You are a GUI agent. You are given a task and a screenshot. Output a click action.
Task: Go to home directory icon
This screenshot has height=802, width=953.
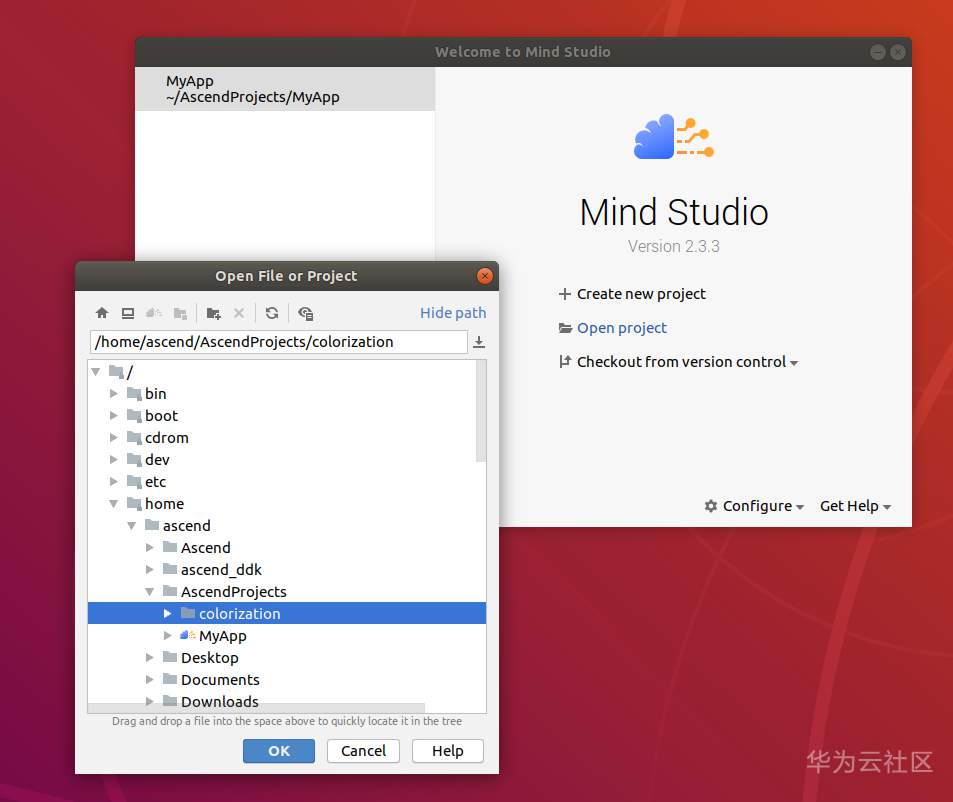101,313
